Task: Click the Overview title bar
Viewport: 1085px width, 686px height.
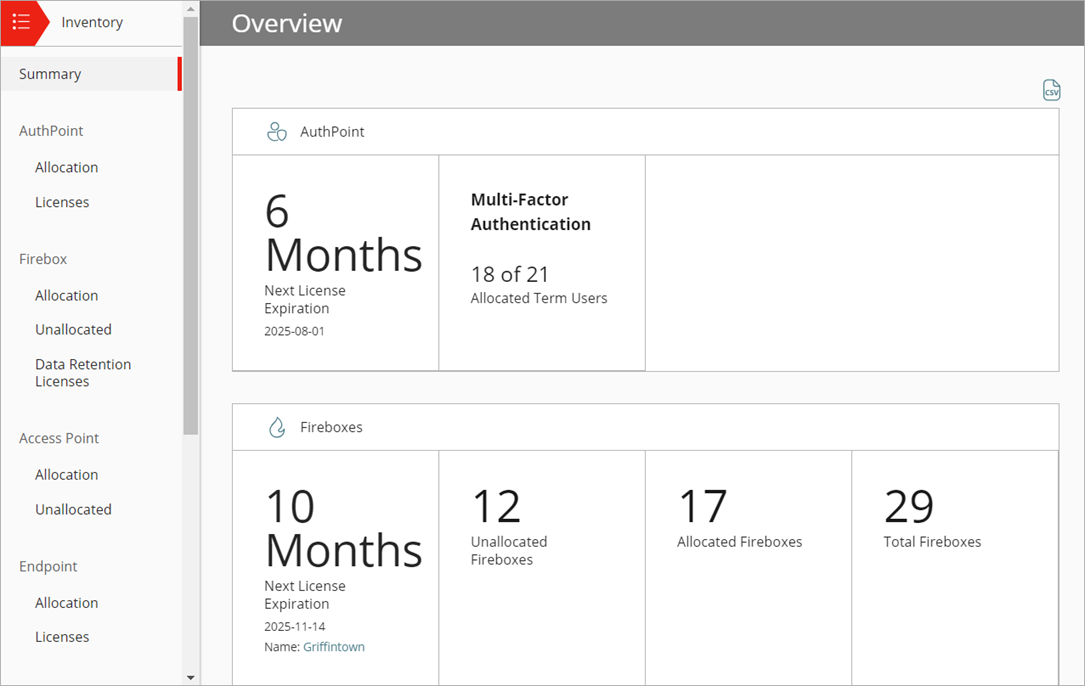Action: point(286,23)
